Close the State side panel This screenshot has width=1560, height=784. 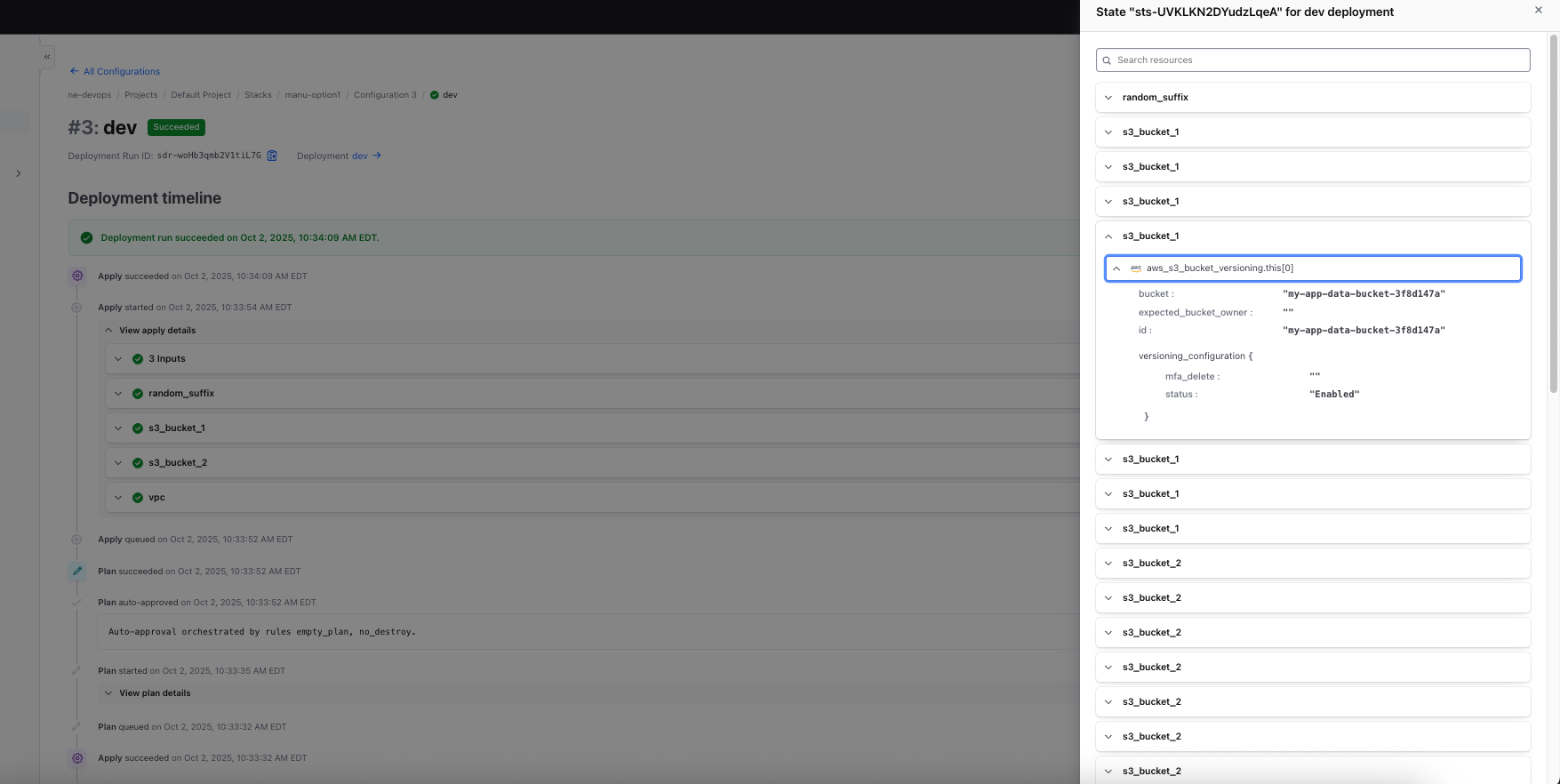point(1538,11)
